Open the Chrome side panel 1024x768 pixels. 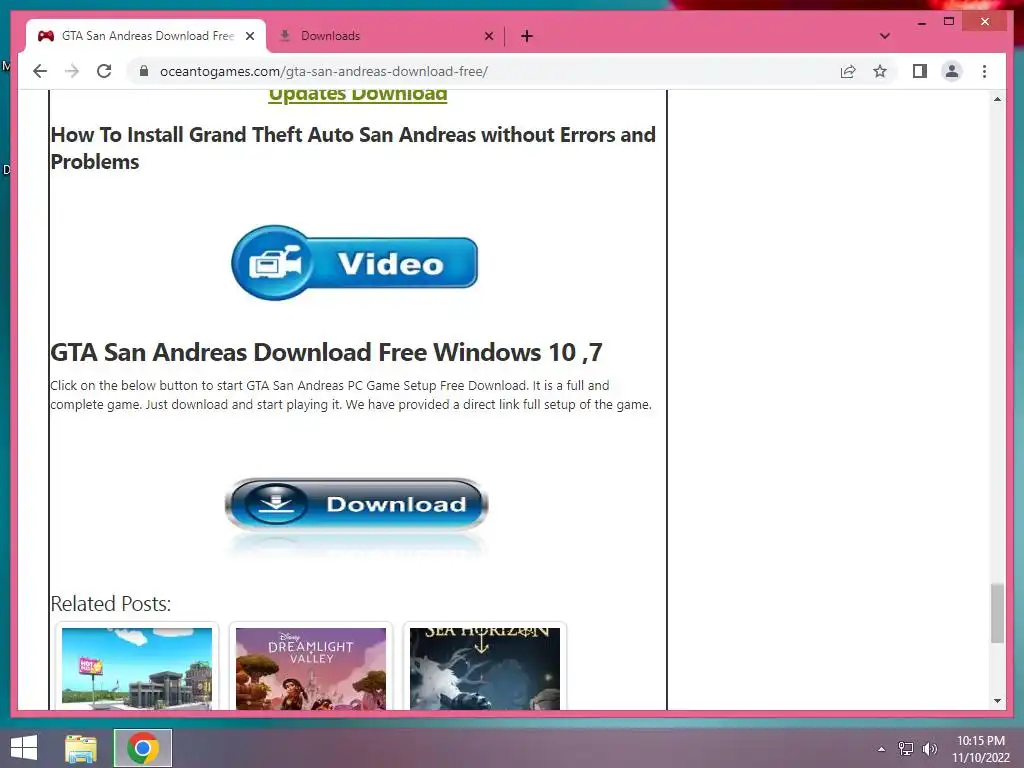pos(920,71)
